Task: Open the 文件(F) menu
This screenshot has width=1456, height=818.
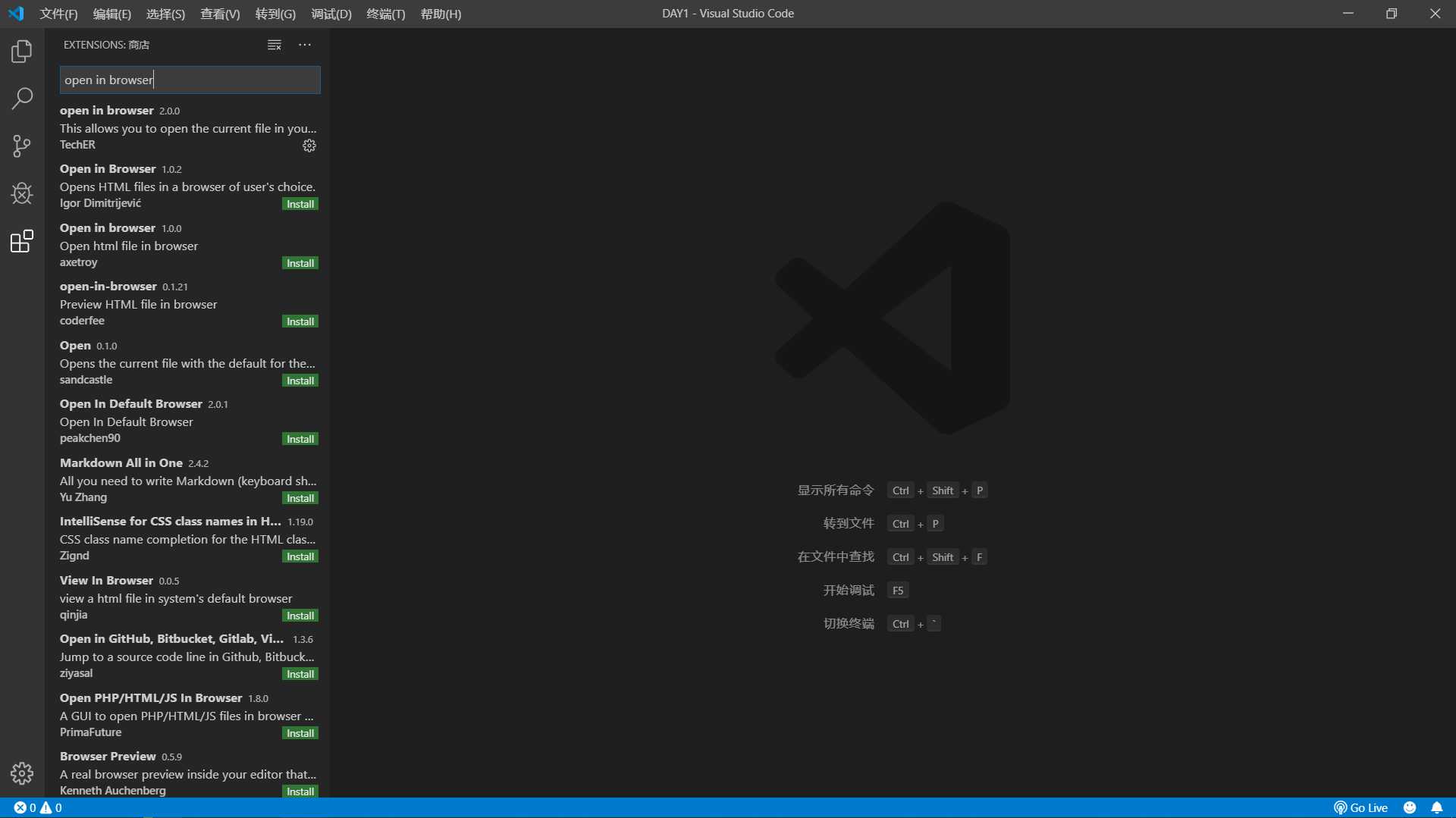Action: point(58,14)
